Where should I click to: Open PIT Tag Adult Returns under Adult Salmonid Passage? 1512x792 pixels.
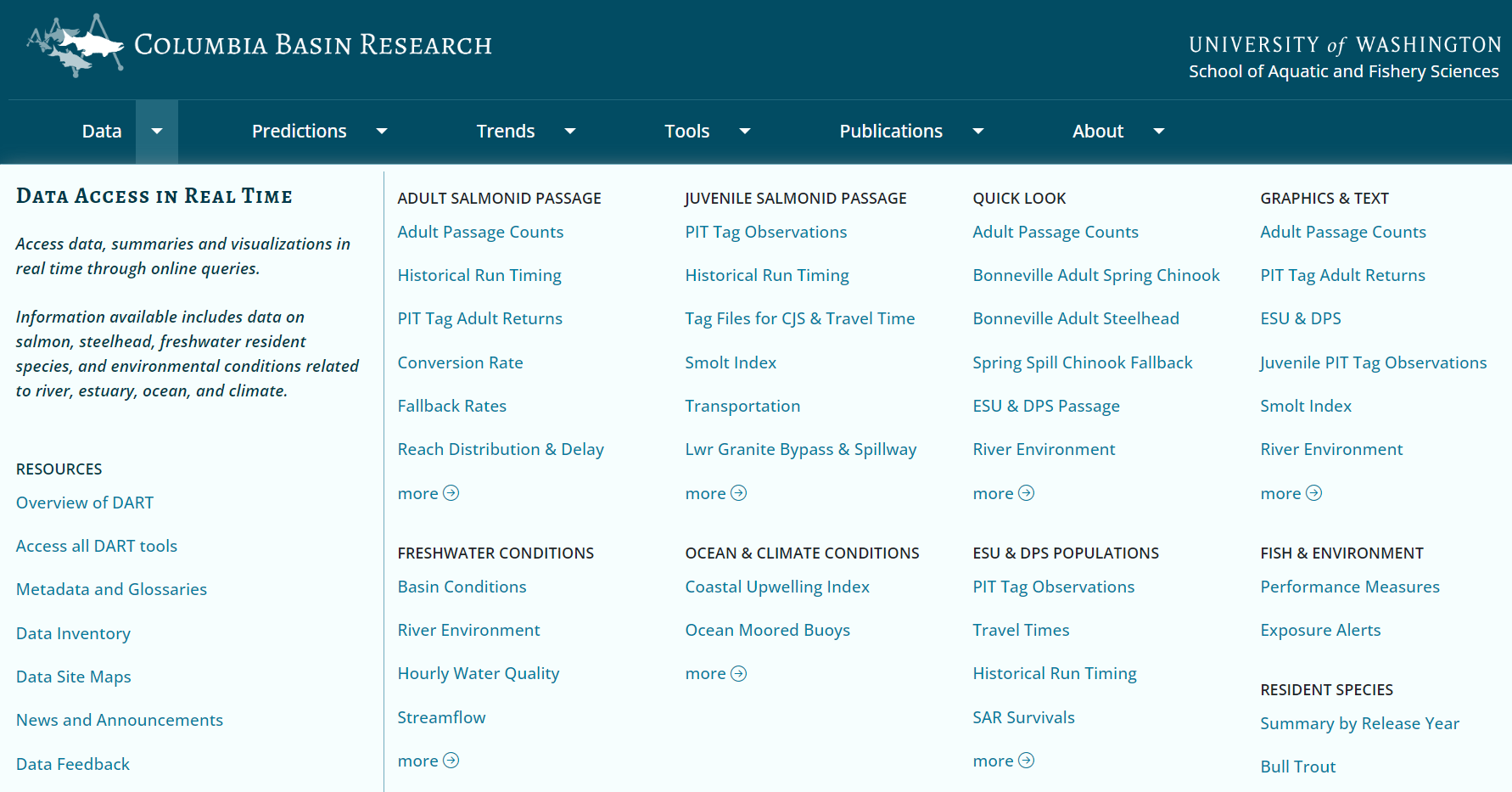(480, 318)
